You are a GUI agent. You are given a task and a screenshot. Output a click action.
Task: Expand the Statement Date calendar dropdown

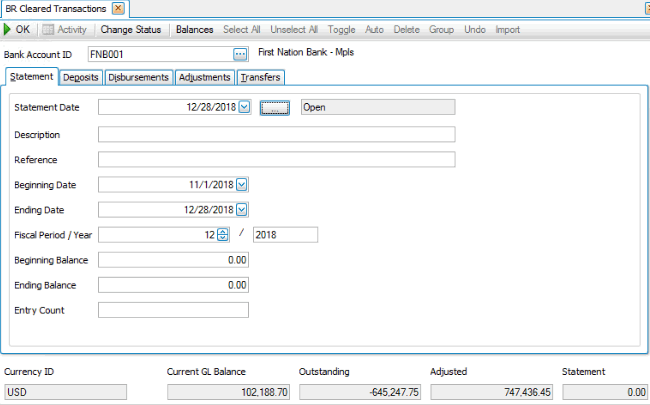coord(244,107)
